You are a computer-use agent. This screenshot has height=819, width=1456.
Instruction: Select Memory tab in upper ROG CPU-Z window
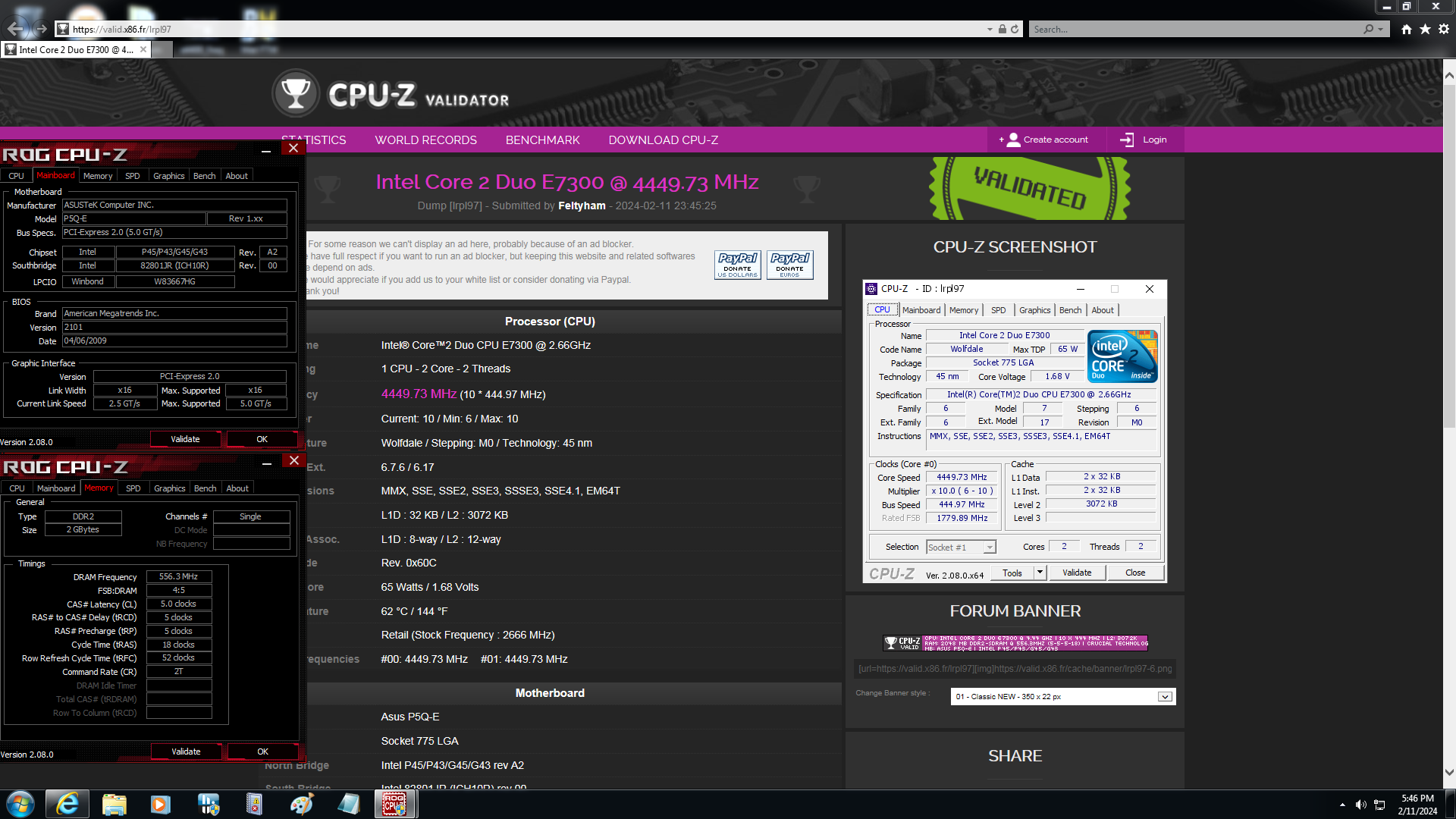point(98,176)
